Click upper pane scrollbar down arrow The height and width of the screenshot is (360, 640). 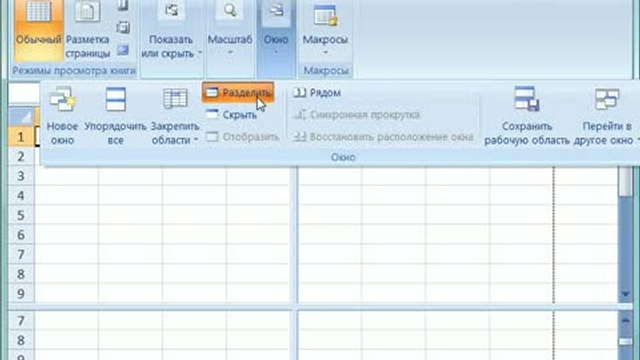pos(626,294)
